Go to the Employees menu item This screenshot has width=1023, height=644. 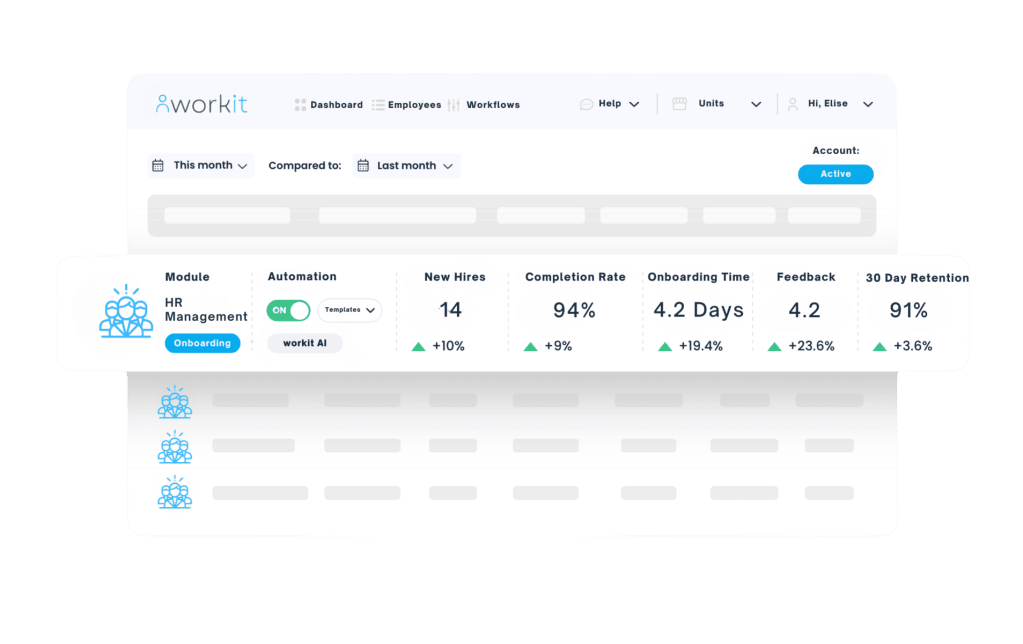[414, 105]
